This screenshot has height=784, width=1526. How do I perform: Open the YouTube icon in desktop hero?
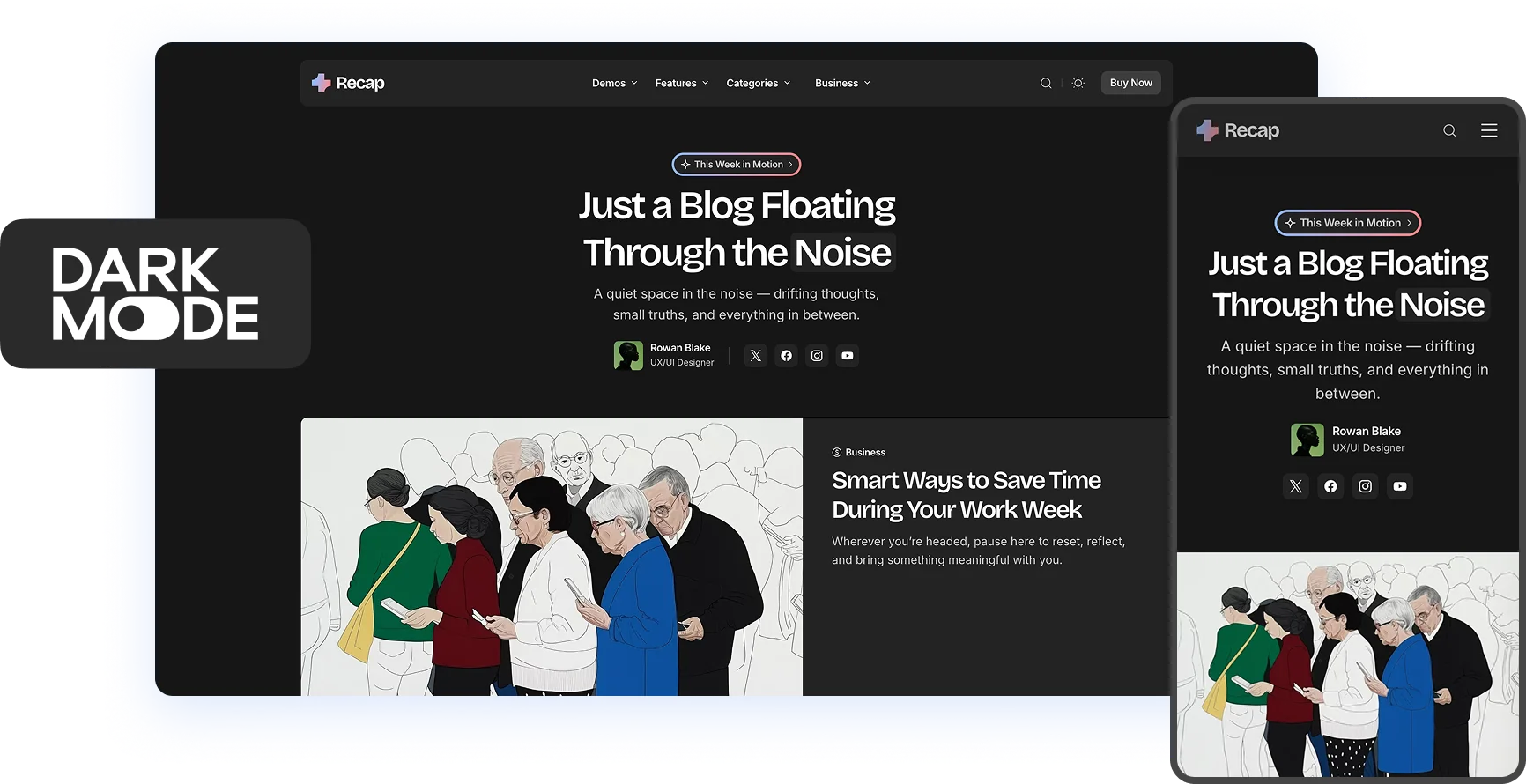tap(847, 356)
